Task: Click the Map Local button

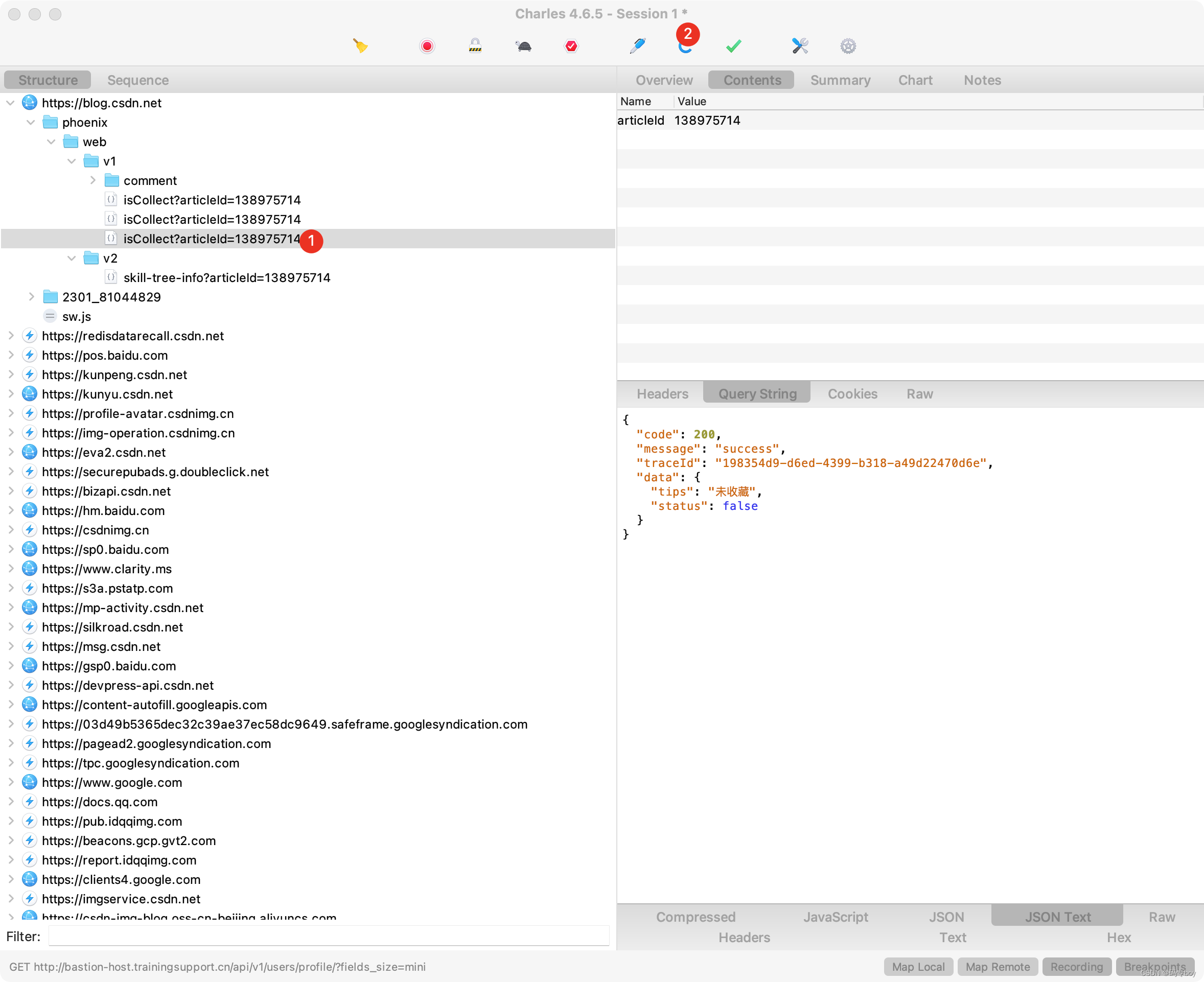Action: point(918,967)
